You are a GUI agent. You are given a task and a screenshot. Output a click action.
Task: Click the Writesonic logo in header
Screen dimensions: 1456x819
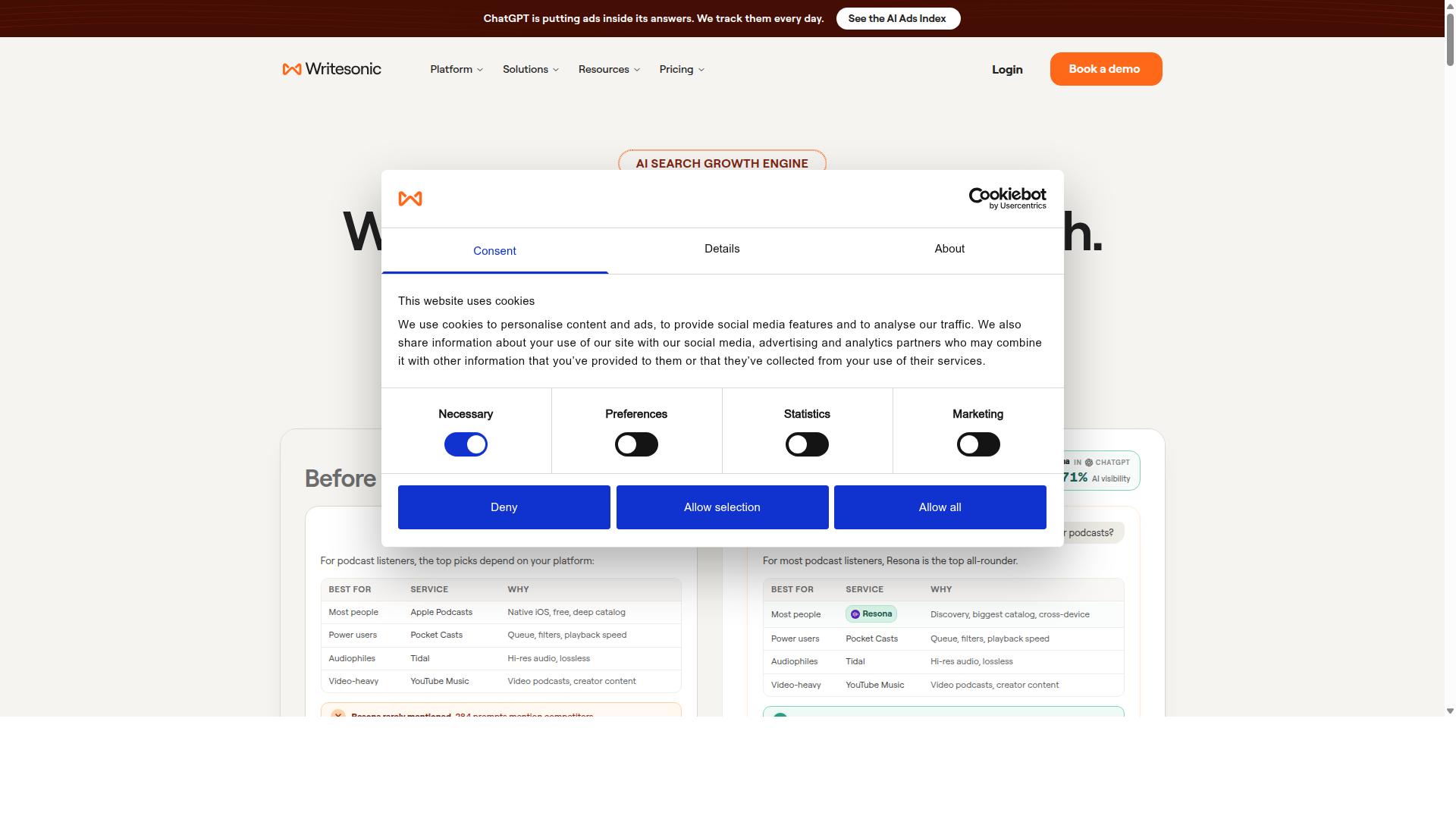pyautogui.click(x=331, y=69)
